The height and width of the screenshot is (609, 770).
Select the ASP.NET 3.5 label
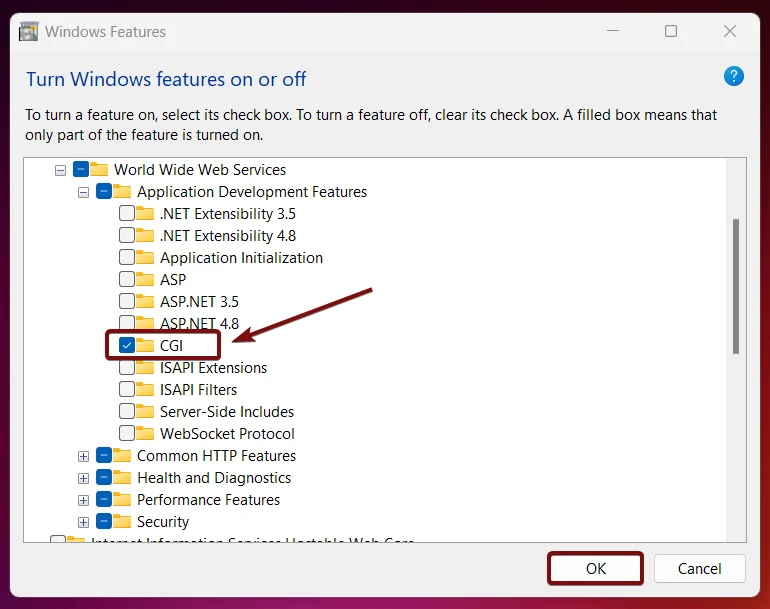(199, 302)
